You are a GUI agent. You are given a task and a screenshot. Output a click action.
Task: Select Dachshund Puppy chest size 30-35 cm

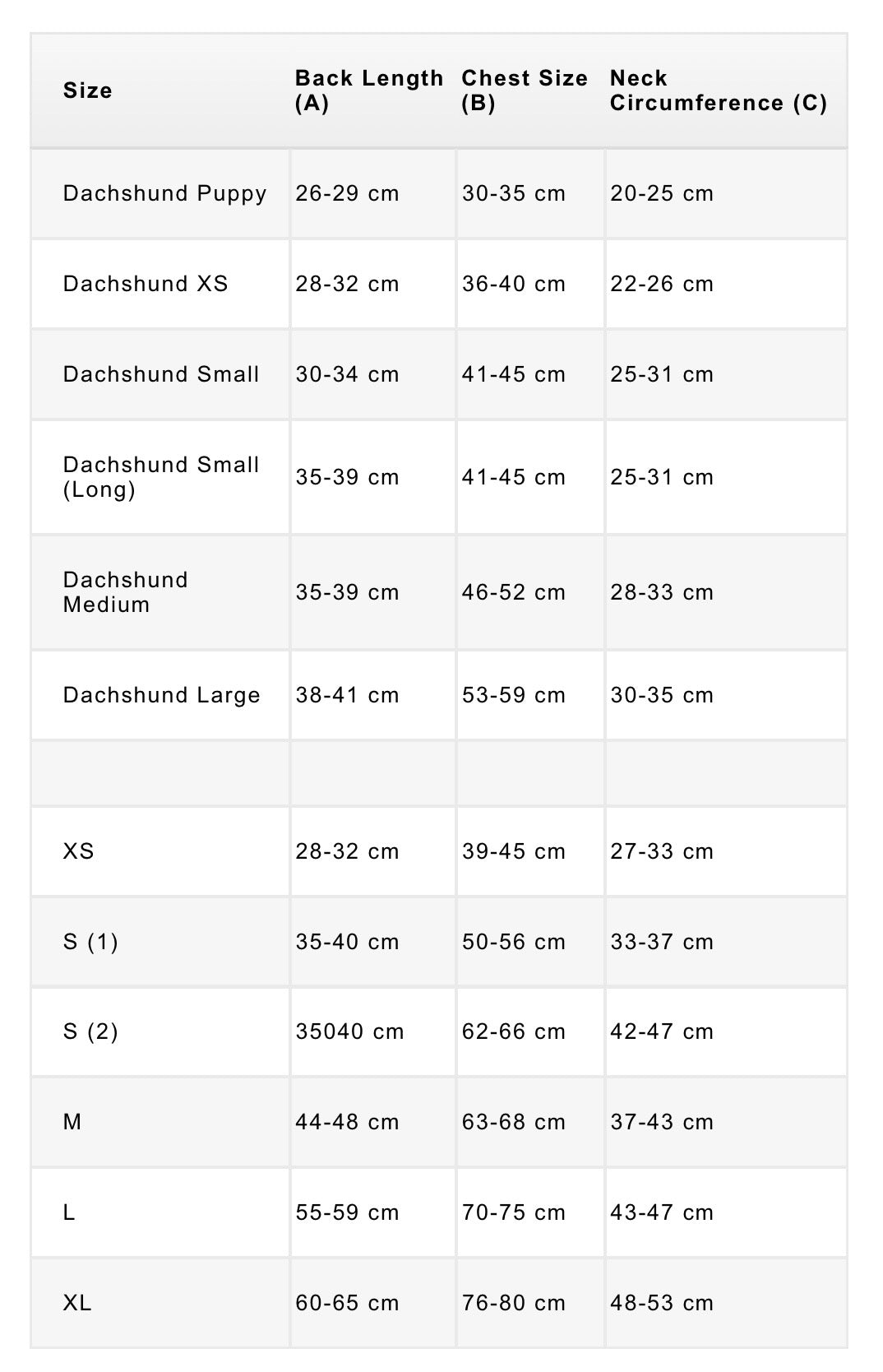coord(513,193)
